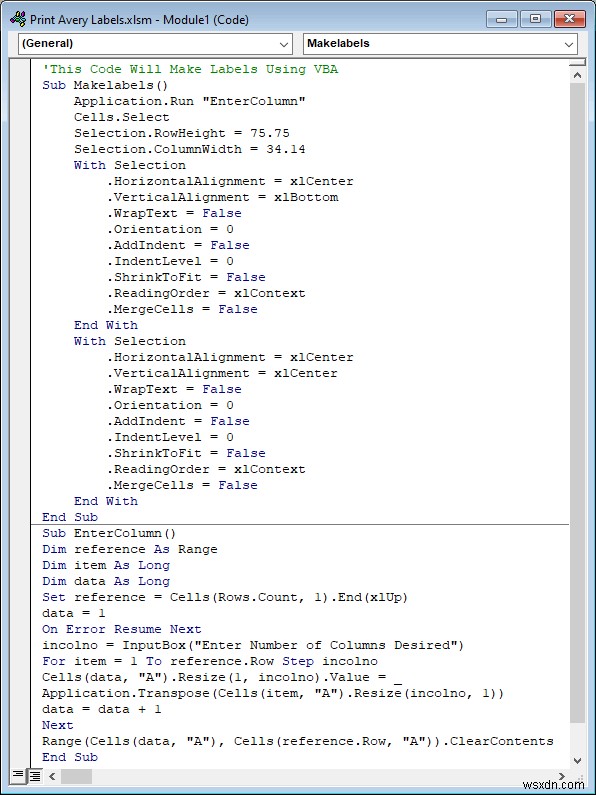Close the Module1 code window
This screenshot has height=795, width=596.
coord(569,20)
